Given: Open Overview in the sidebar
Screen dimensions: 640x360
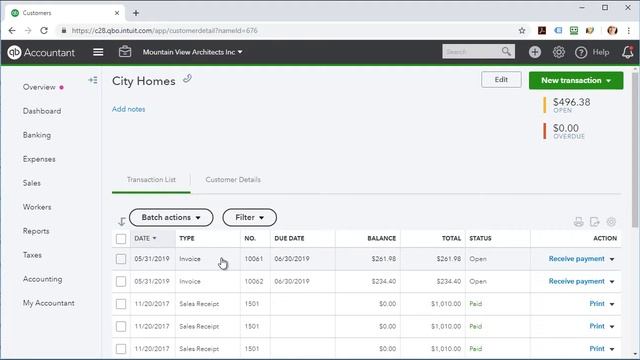Looking at the screenshot, I should pyautogui.click(x=39, y=87).
